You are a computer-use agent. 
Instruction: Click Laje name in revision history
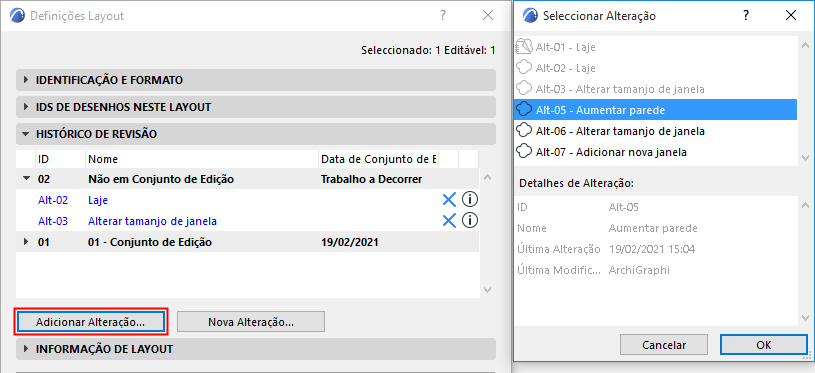click(x=98, y=200)
